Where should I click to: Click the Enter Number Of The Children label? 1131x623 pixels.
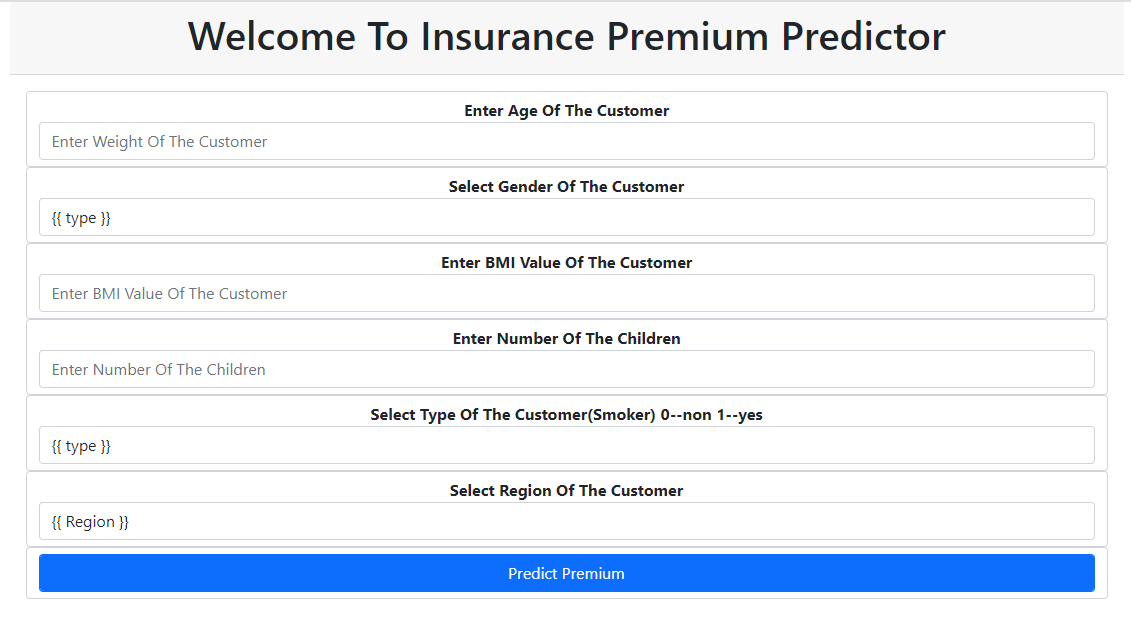click(566, 338)
